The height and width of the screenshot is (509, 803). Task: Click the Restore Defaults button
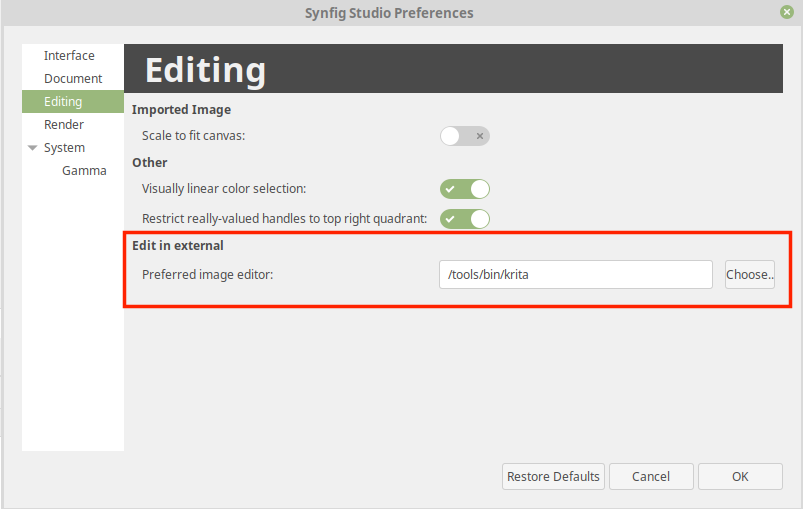pos(553,476)
